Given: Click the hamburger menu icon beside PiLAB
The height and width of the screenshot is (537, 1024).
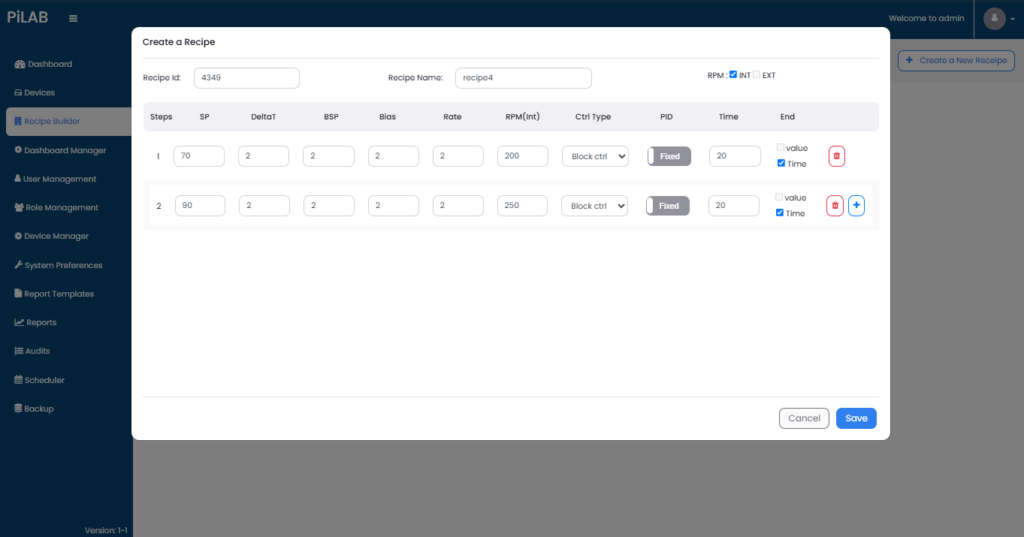Looking at the screenshot, I should click(73, 18).
